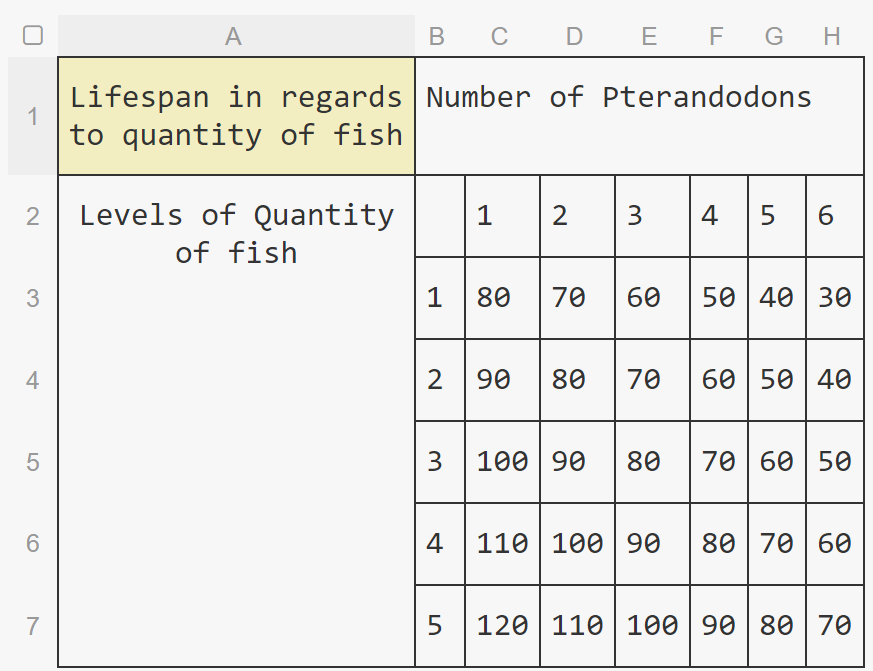
Task: Select cell C7 containing 120
Action: (x=502, y=626)
